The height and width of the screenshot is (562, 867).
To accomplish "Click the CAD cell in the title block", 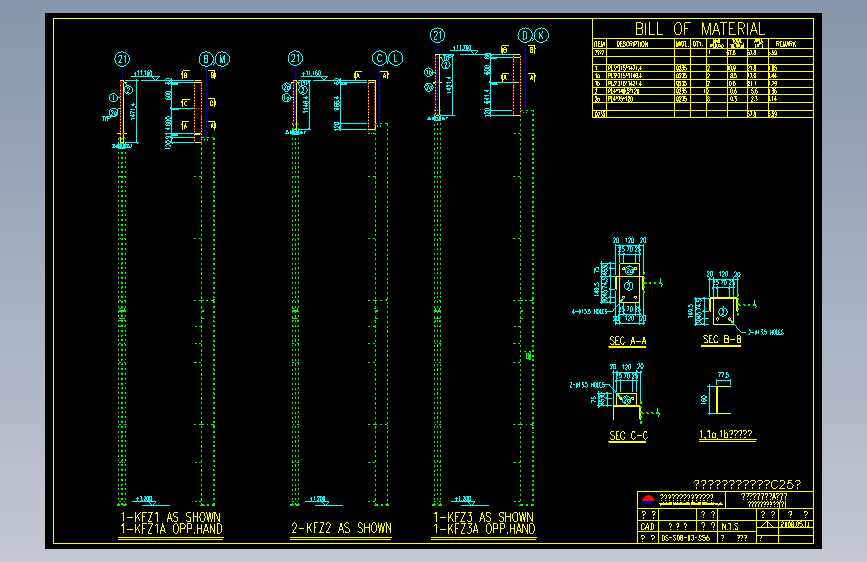I will pyautogui.click(x=647, y=526).
